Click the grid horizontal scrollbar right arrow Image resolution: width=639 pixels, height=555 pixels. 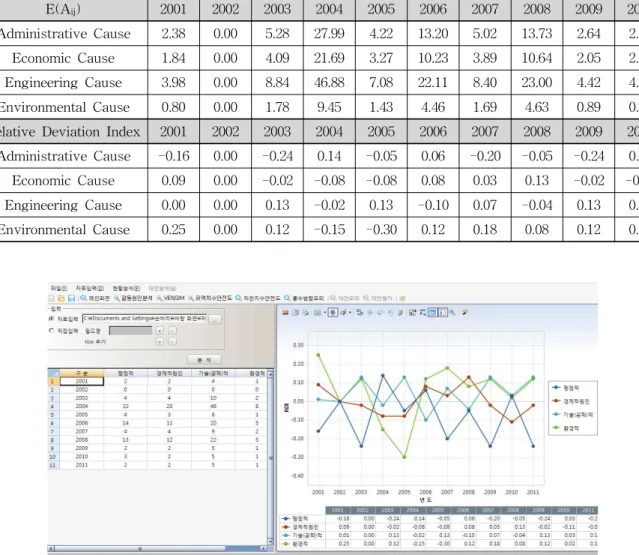click(264, 548)
